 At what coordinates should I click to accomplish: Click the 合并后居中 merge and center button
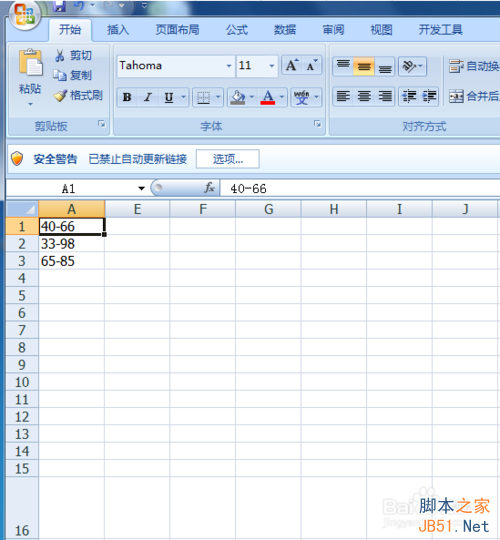pos(474,96)
